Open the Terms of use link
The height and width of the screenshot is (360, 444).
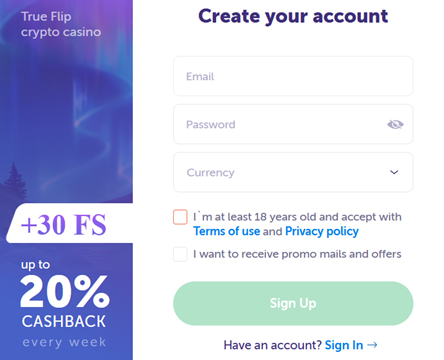click(x=227, y=231)
